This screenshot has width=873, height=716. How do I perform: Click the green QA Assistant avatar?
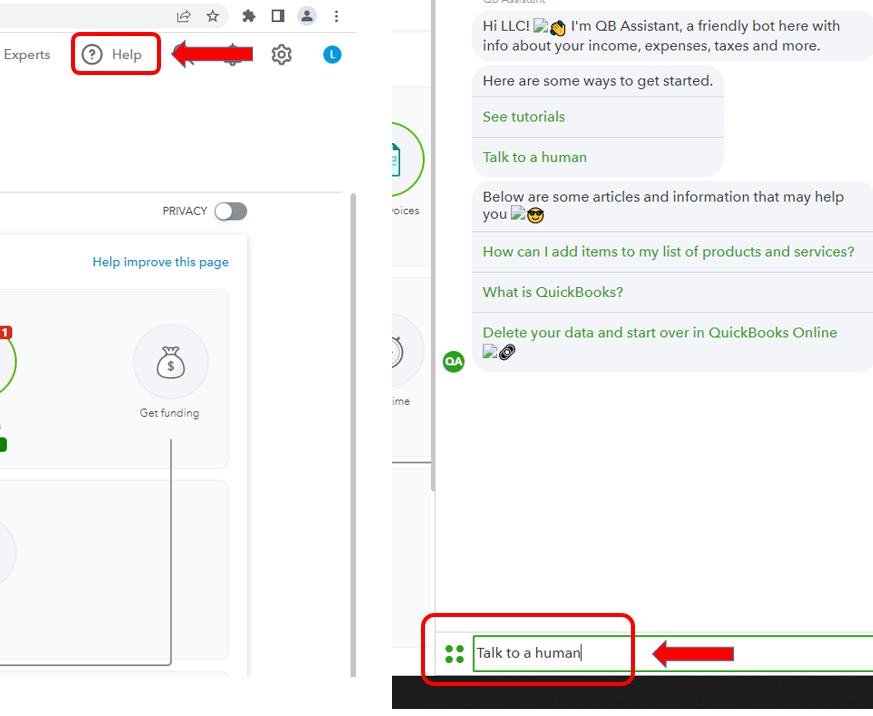click(x=453, y=361)
